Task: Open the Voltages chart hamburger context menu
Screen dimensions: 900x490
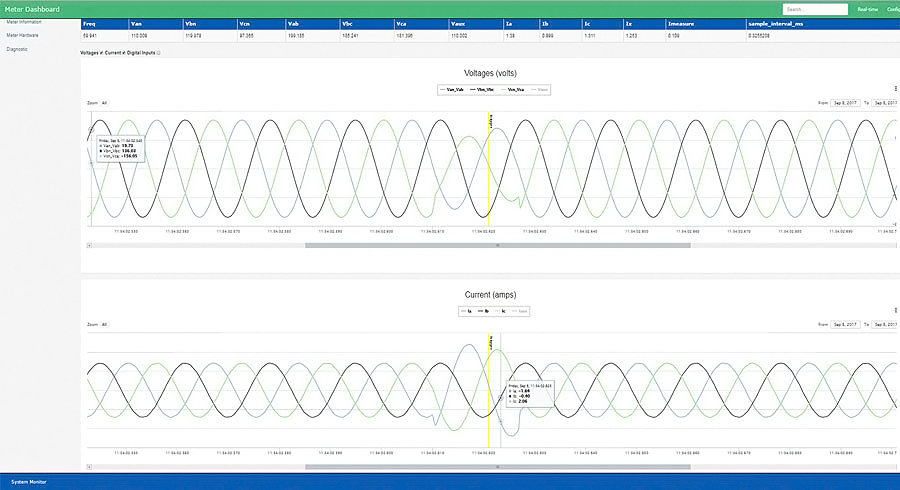Action: (x=895, y=88)
